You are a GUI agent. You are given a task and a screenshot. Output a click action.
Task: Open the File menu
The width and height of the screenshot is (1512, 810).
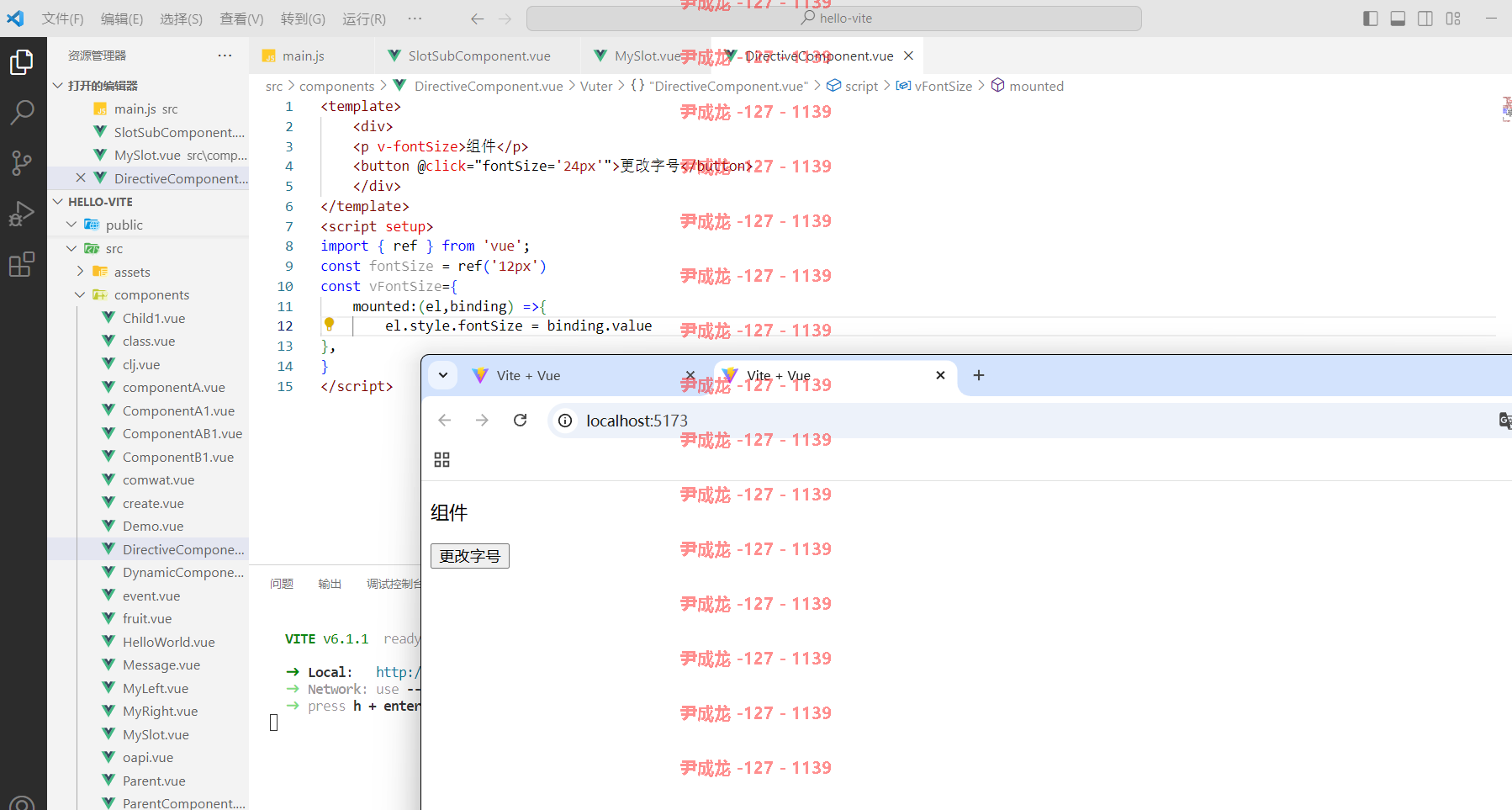pyautogui.click(x=62, y=19)
